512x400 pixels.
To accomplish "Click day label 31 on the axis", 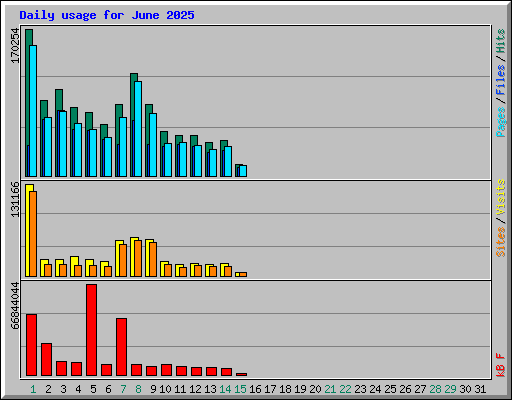I will click(480, 389).
